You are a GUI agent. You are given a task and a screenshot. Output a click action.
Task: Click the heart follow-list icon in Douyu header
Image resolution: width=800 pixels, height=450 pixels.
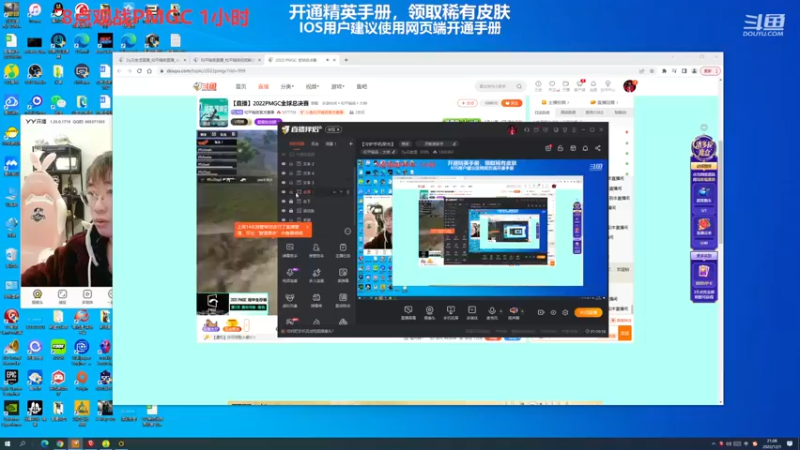(x=552, y=84)
